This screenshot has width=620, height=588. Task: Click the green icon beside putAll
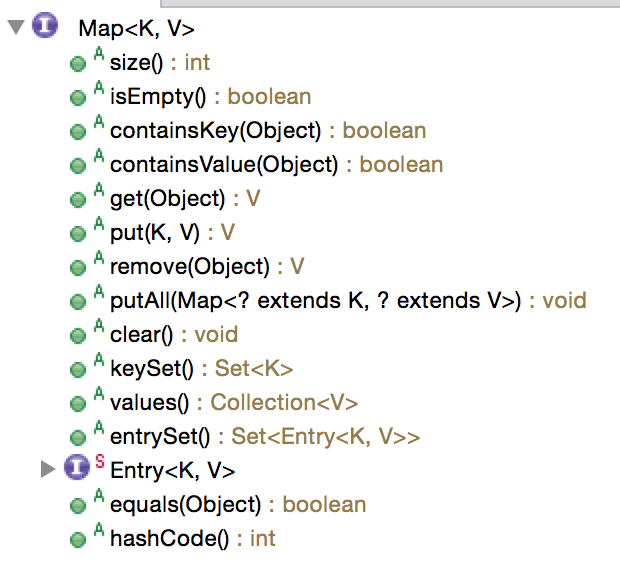pyautogui.click(x=78, y=301)
